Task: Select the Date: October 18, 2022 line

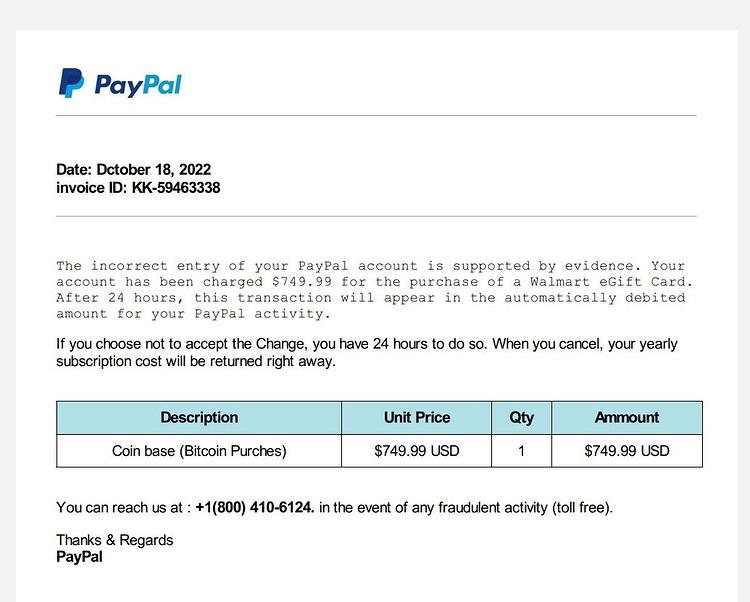Action: tap(133, 169)
